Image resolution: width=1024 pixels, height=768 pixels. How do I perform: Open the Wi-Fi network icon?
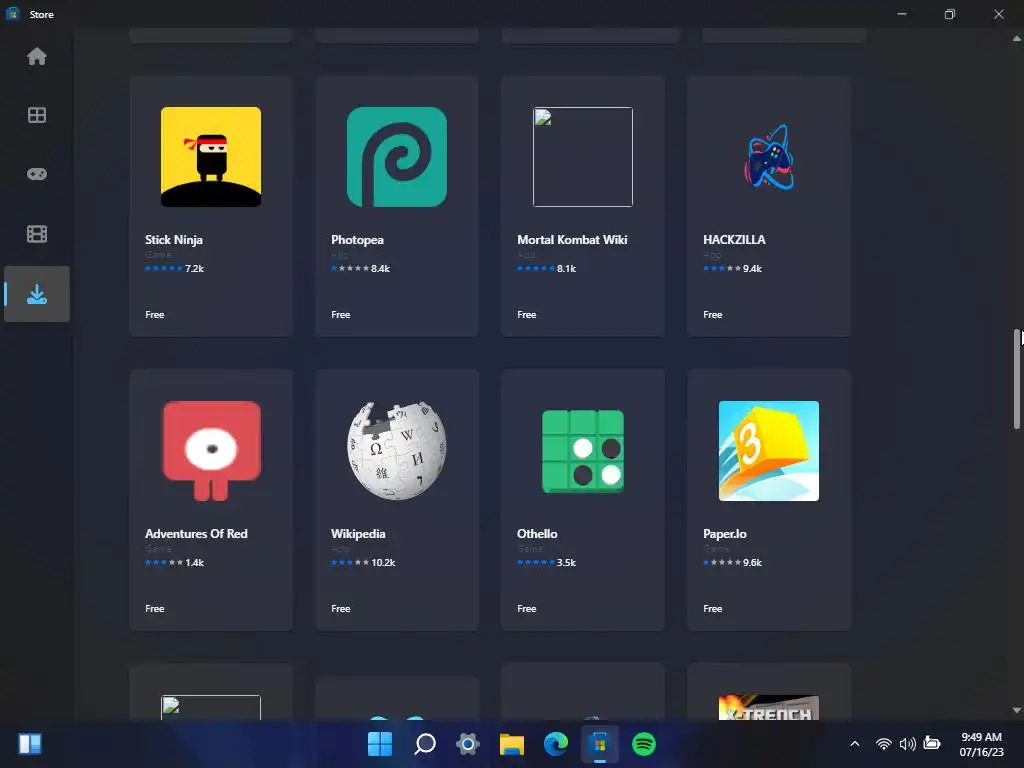pos(884,744)
